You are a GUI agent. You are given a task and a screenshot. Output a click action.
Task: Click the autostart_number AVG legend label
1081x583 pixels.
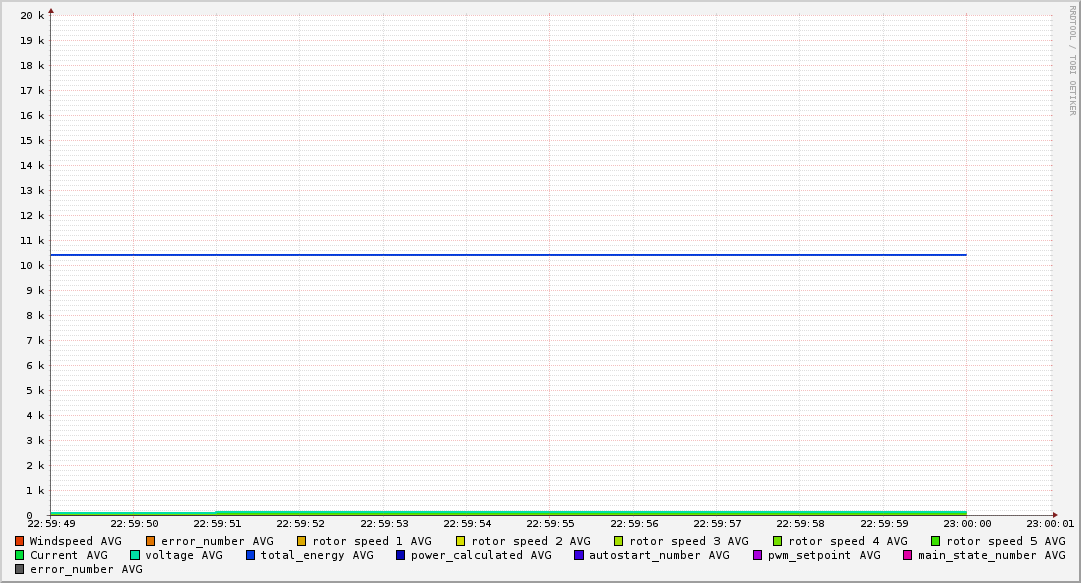tap(659, 555)
